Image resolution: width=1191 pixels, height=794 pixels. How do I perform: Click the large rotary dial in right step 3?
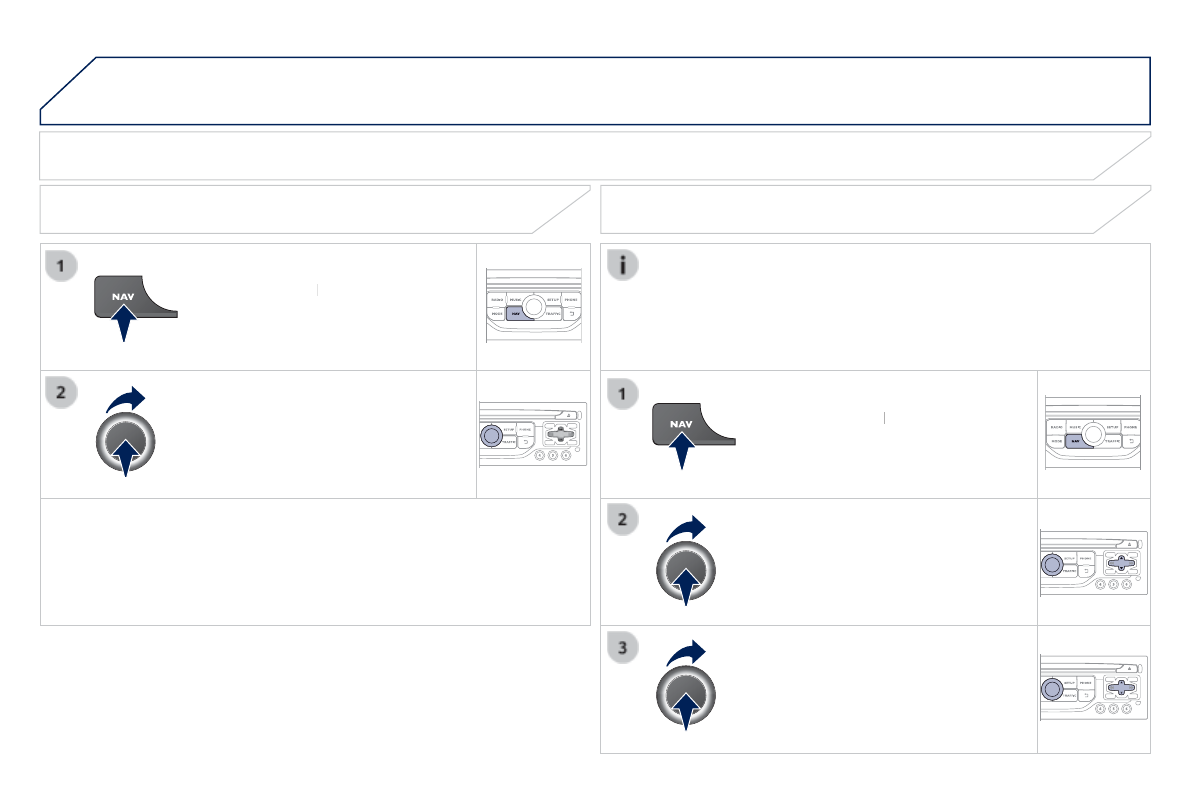tap(686, 698)
